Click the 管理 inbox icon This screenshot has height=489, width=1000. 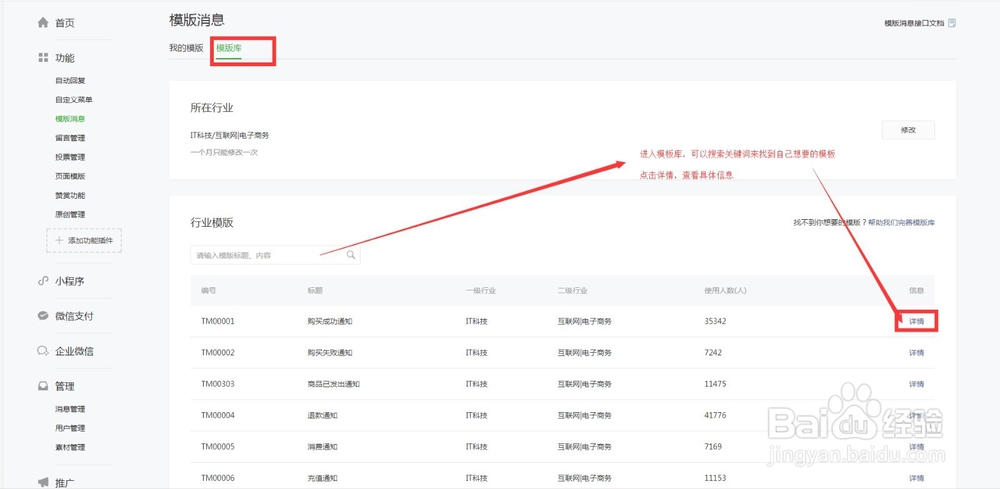point(43,386)
